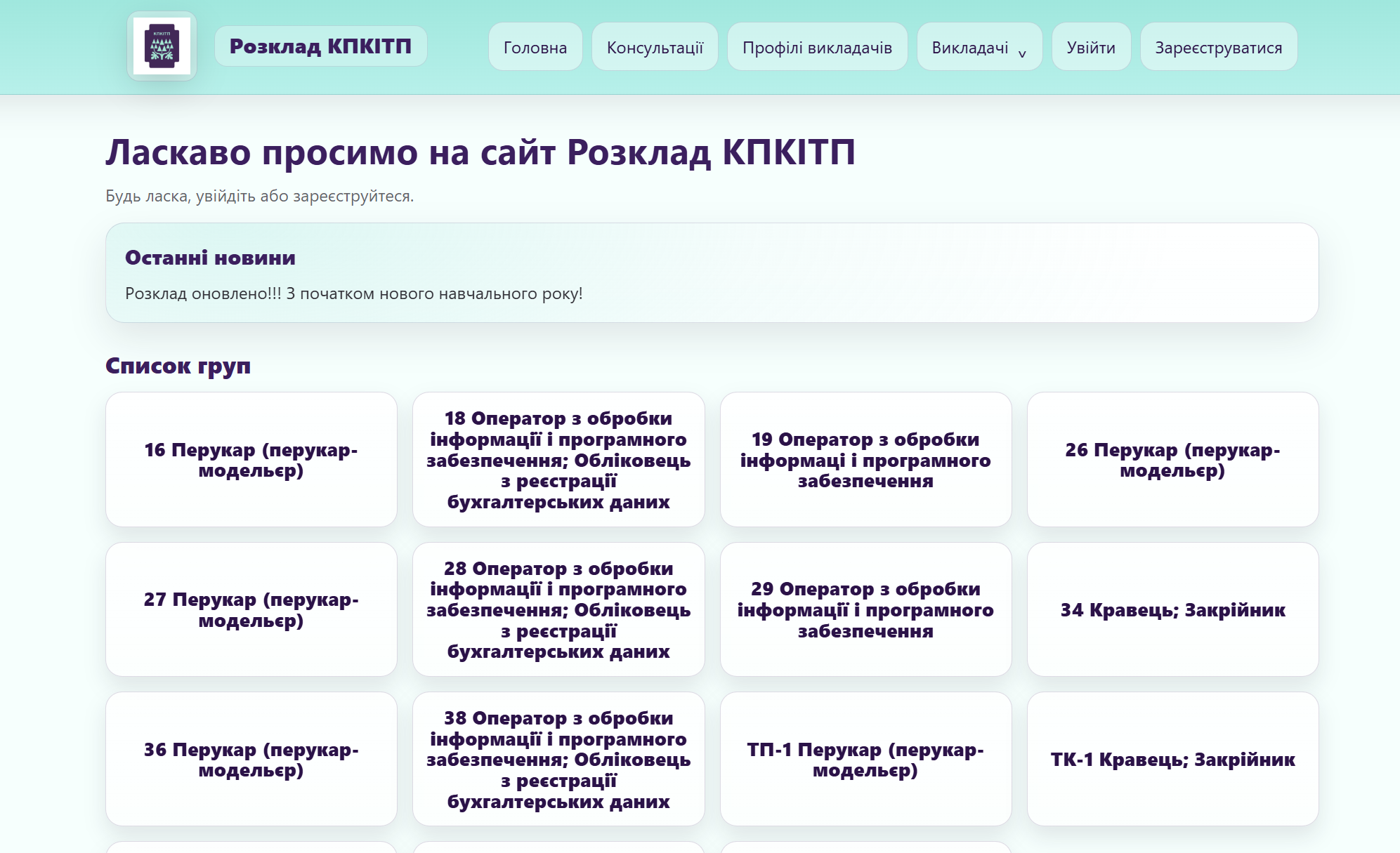Viewport: 1400px width, 853px height.
Task: Open group 28 Оператор; Обліковець card
Action: [x=558, y=609]
